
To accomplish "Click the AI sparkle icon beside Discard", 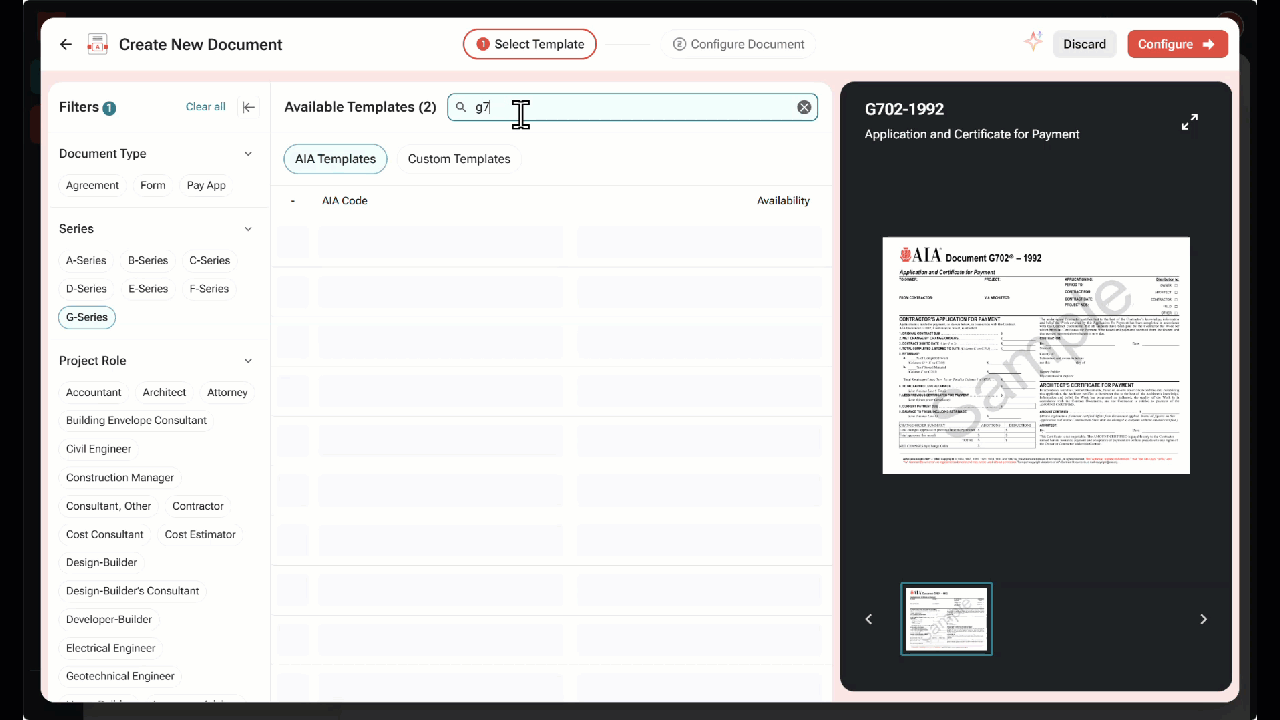I will click(x=1033, y=42).
